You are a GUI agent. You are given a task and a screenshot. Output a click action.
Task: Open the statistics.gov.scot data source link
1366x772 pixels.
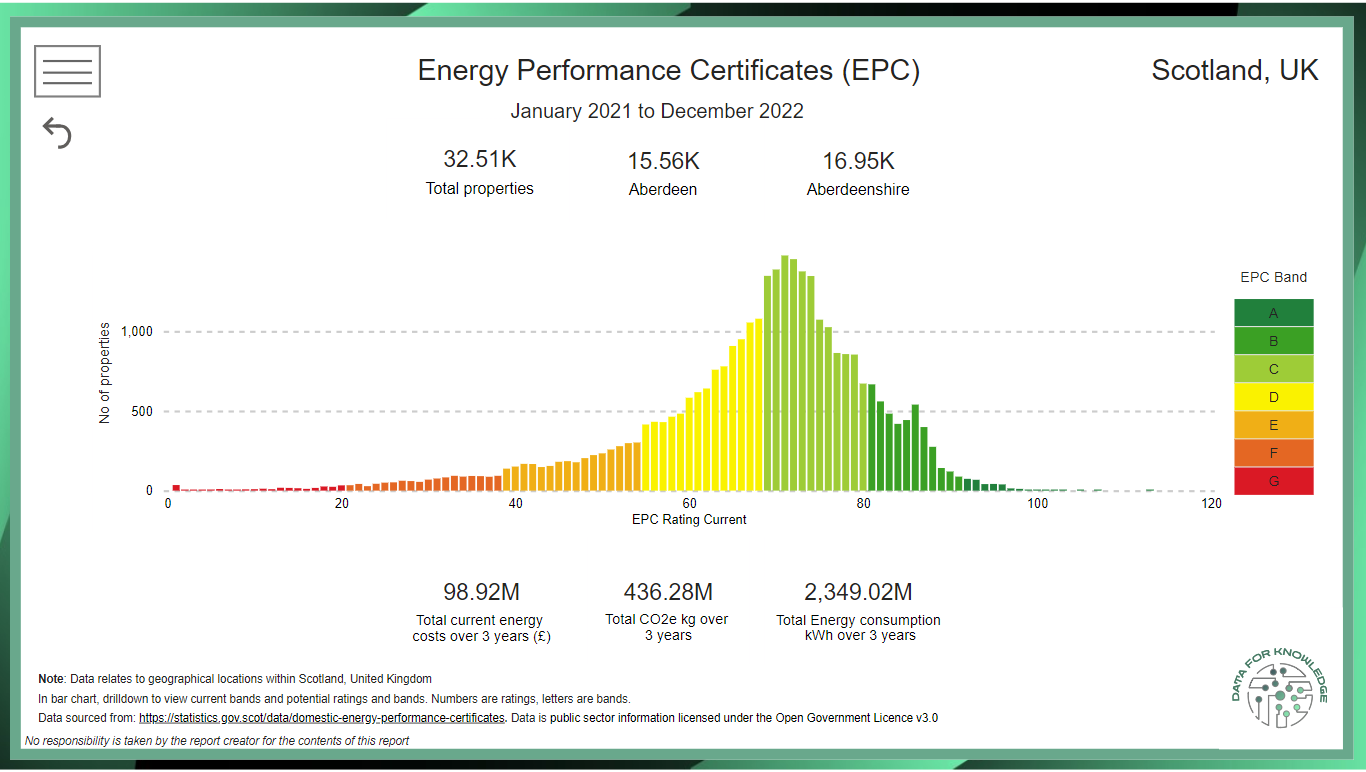point(321,718)
